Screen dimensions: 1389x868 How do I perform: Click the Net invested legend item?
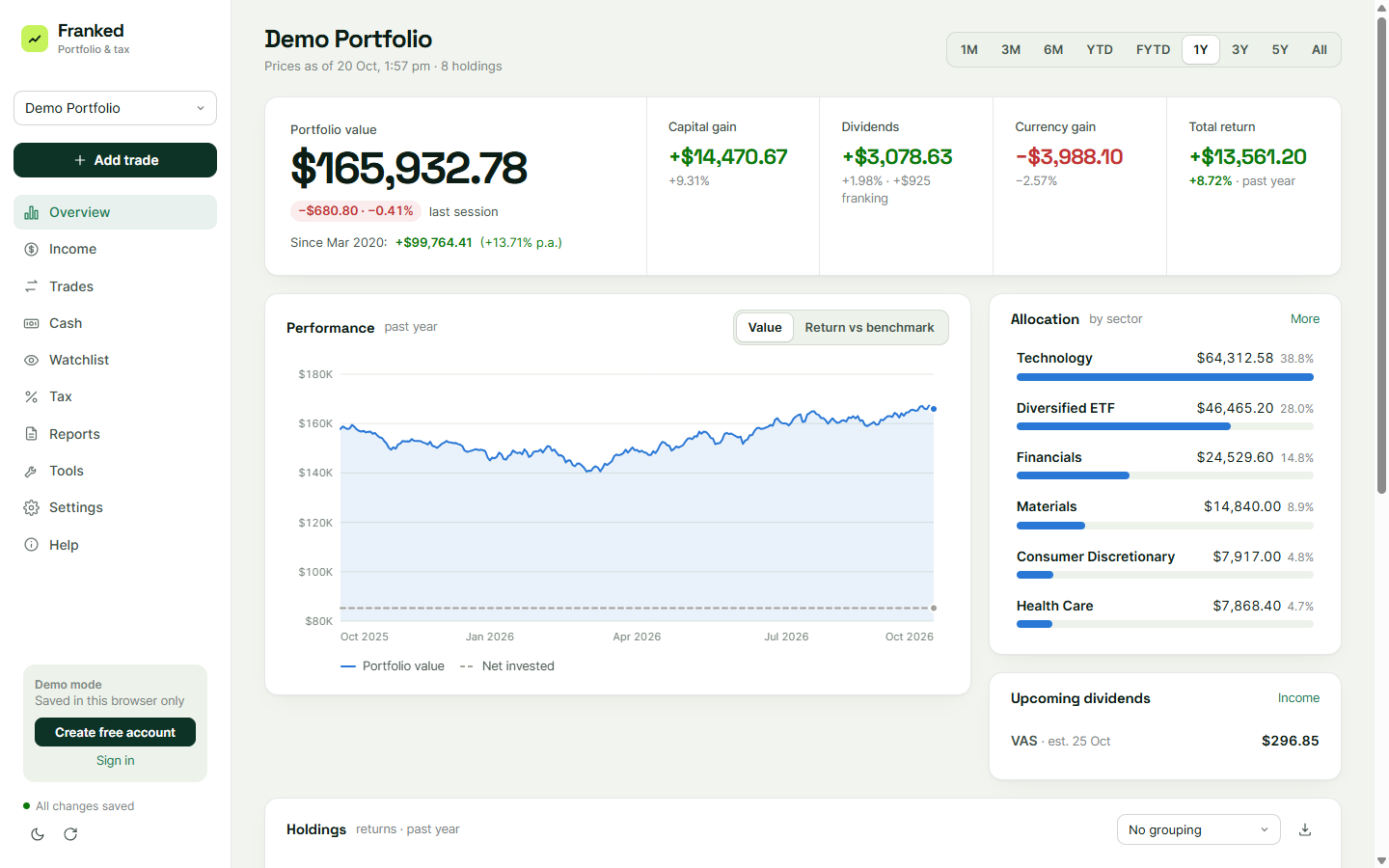(507, 665)
